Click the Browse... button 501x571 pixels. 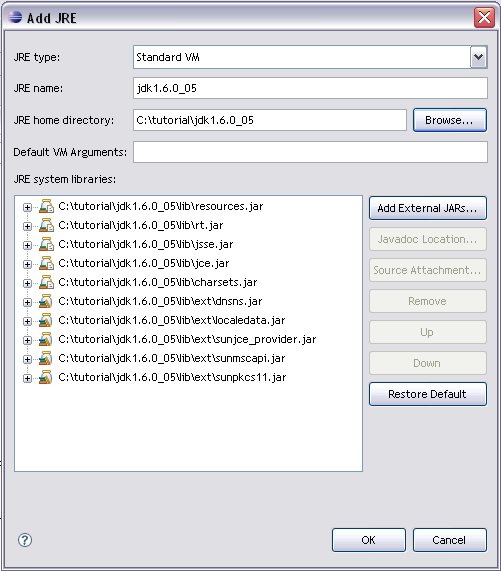click(450, 120)
